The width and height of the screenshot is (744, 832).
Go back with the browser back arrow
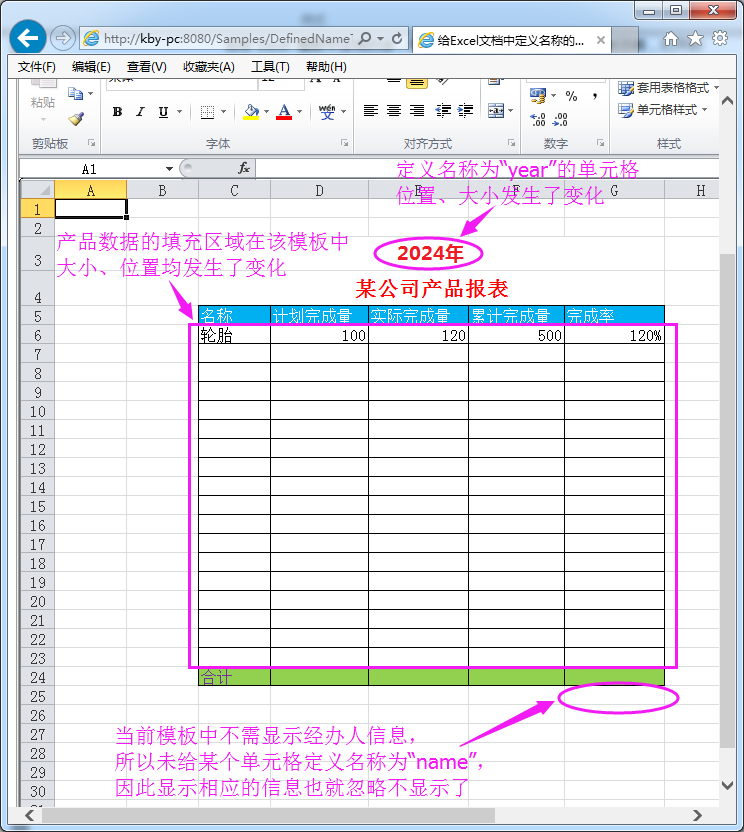pos(27,38)
